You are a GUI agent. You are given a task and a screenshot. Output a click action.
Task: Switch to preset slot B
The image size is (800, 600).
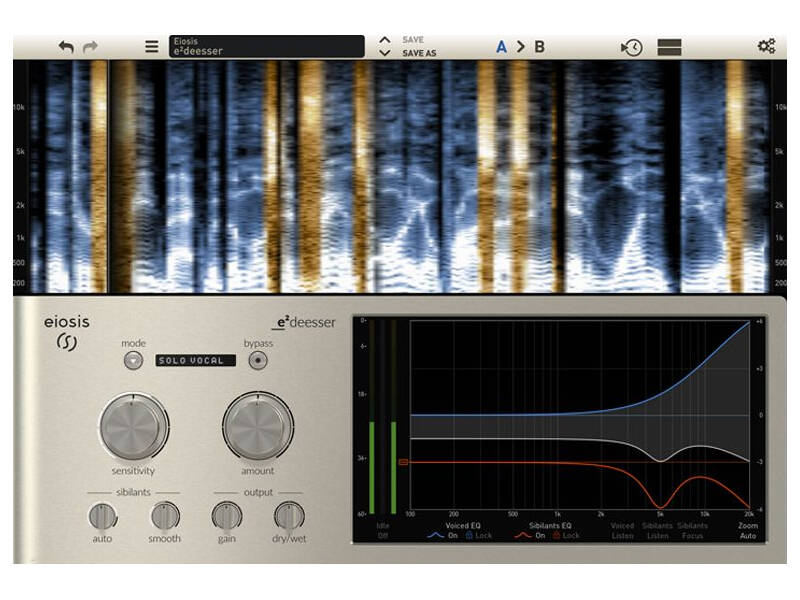(540, 44)
